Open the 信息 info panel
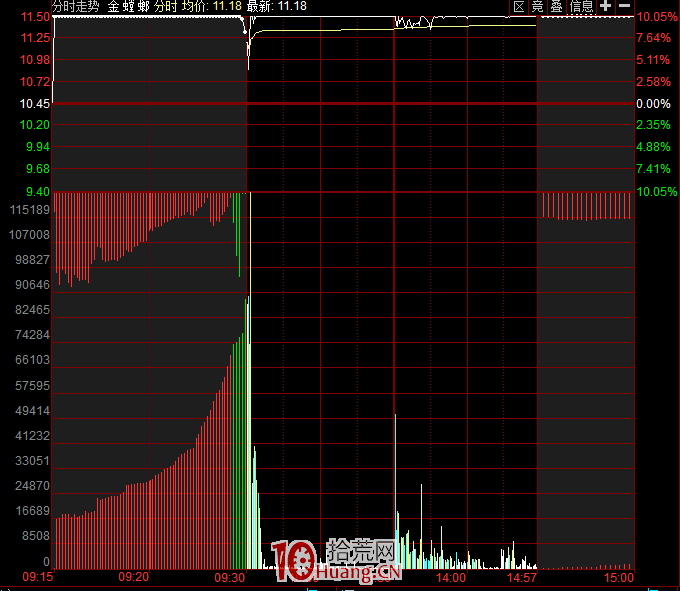The height and width of the screenshot is (591, 680). point(581,6)
